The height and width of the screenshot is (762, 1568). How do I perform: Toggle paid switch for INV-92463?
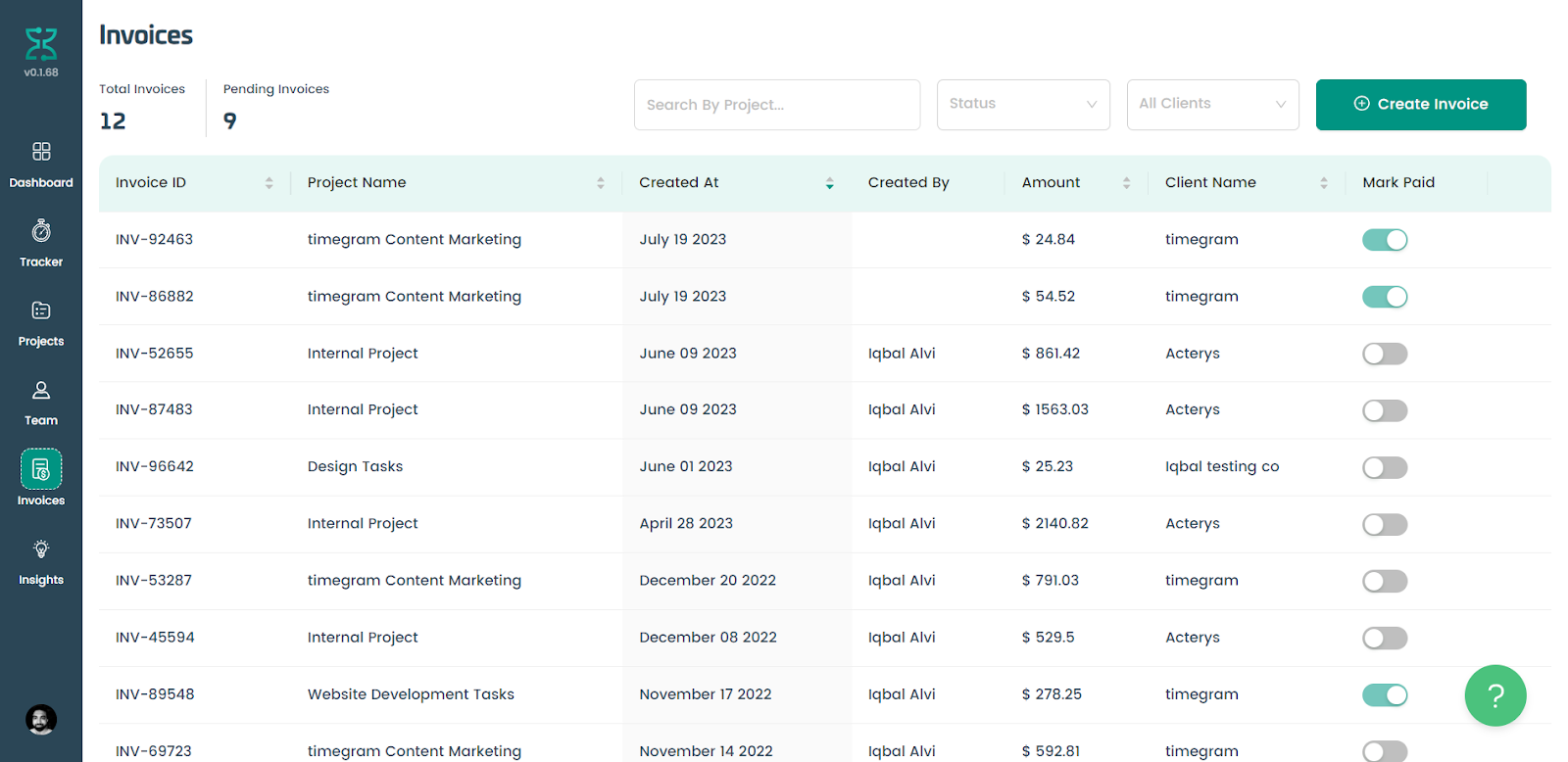pyautogui.click(x=1385, y=240)
